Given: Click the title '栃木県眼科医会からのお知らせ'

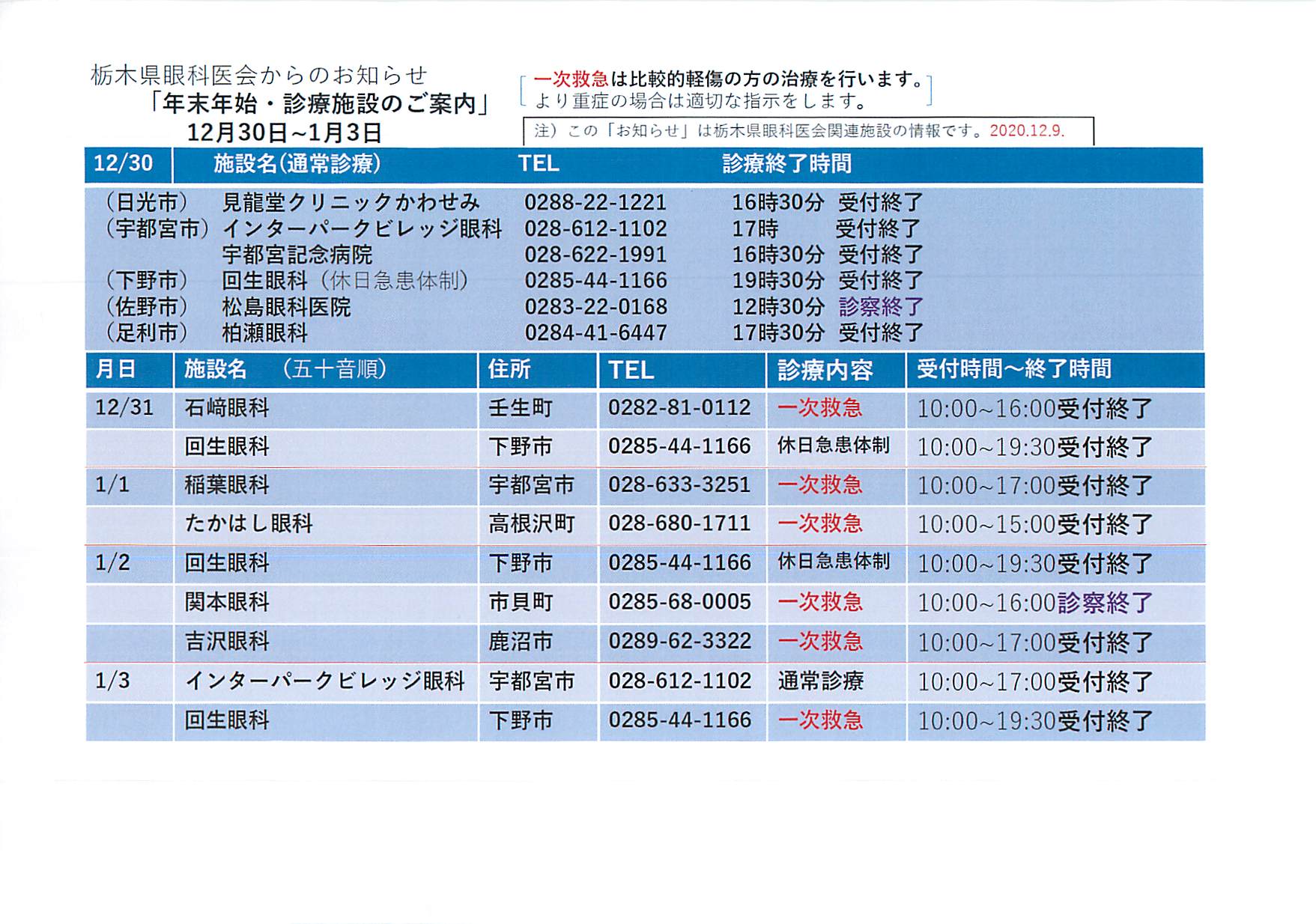Looking at the screenshot, I should pyautogui.click(x=259, y=75).
